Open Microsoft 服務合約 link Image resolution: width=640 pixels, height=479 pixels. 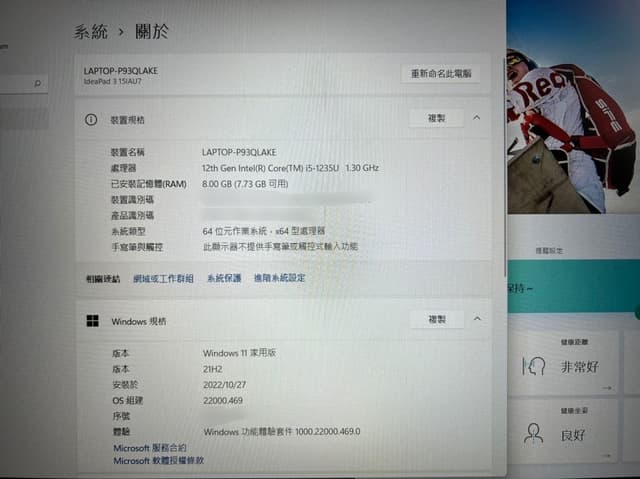pyautogui.click(x=150, y=448)
